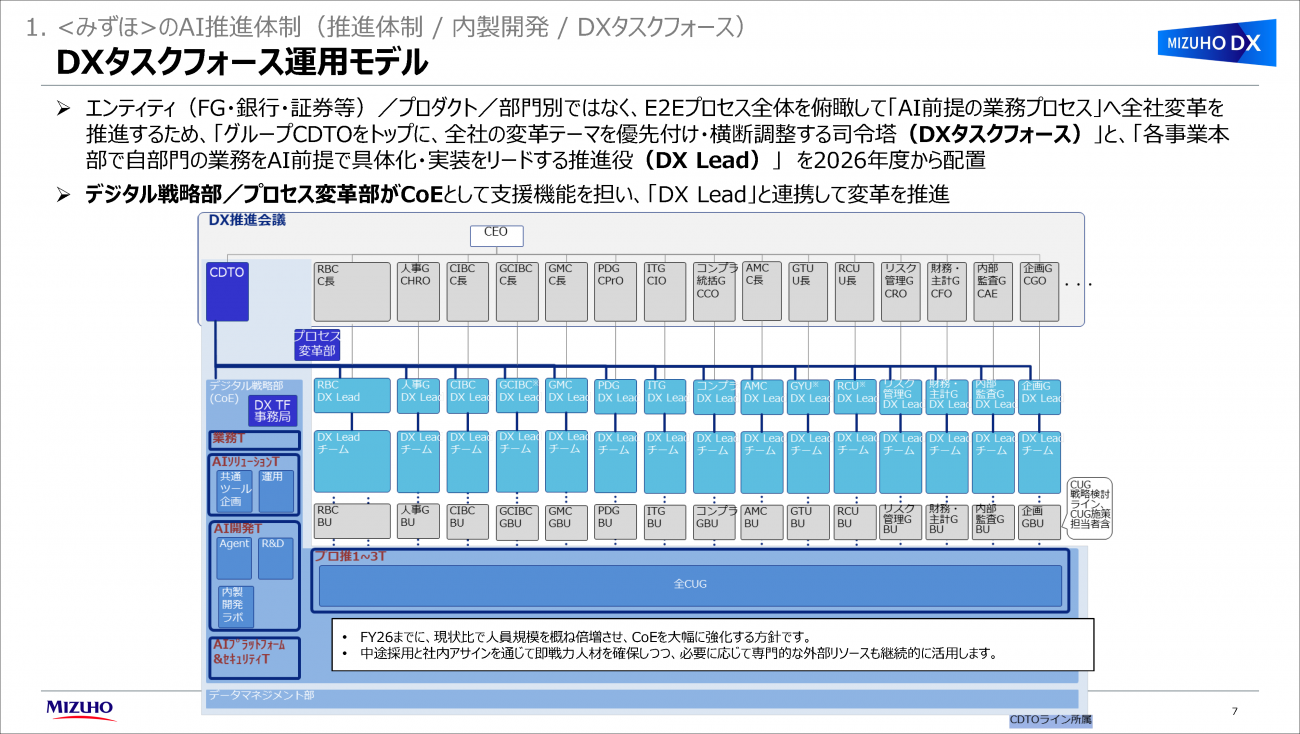Select the slide title DXタスクフォース運用モデル
Viewport: 1300px width, 734px height.
pyautogui.click(x=241, y=63)
